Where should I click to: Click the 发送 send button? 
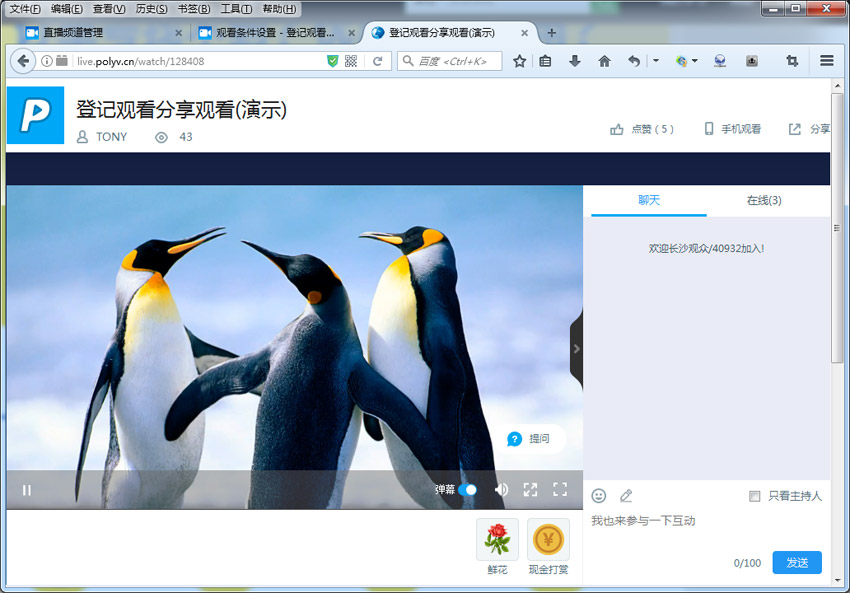tap(796, 562)
